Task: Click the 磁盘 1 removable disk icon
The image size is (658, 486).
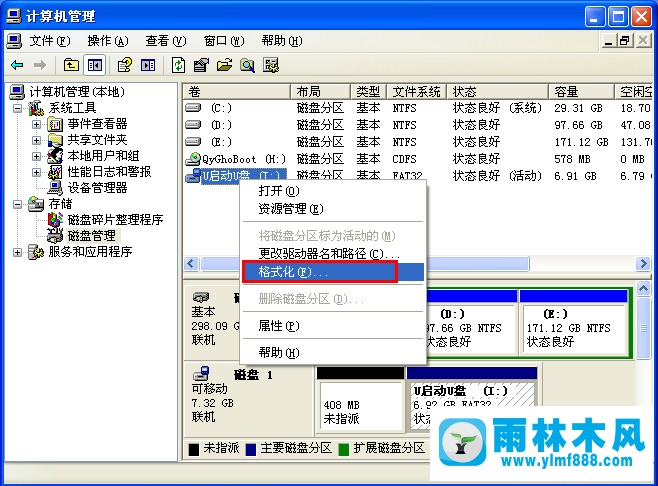Action: 201,373
